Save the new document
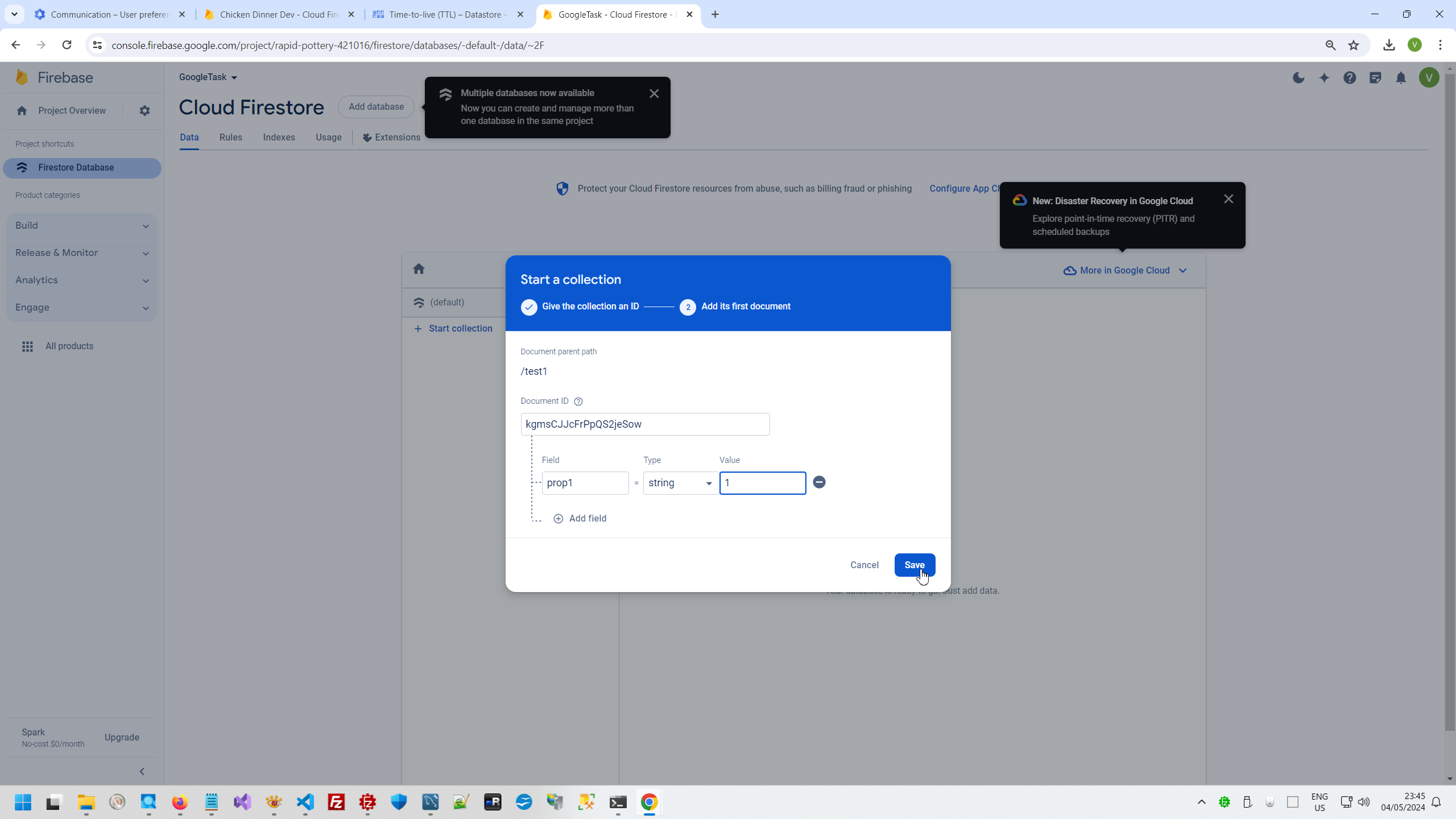Viewport: 1456px width, 819px height. [914, 565]
